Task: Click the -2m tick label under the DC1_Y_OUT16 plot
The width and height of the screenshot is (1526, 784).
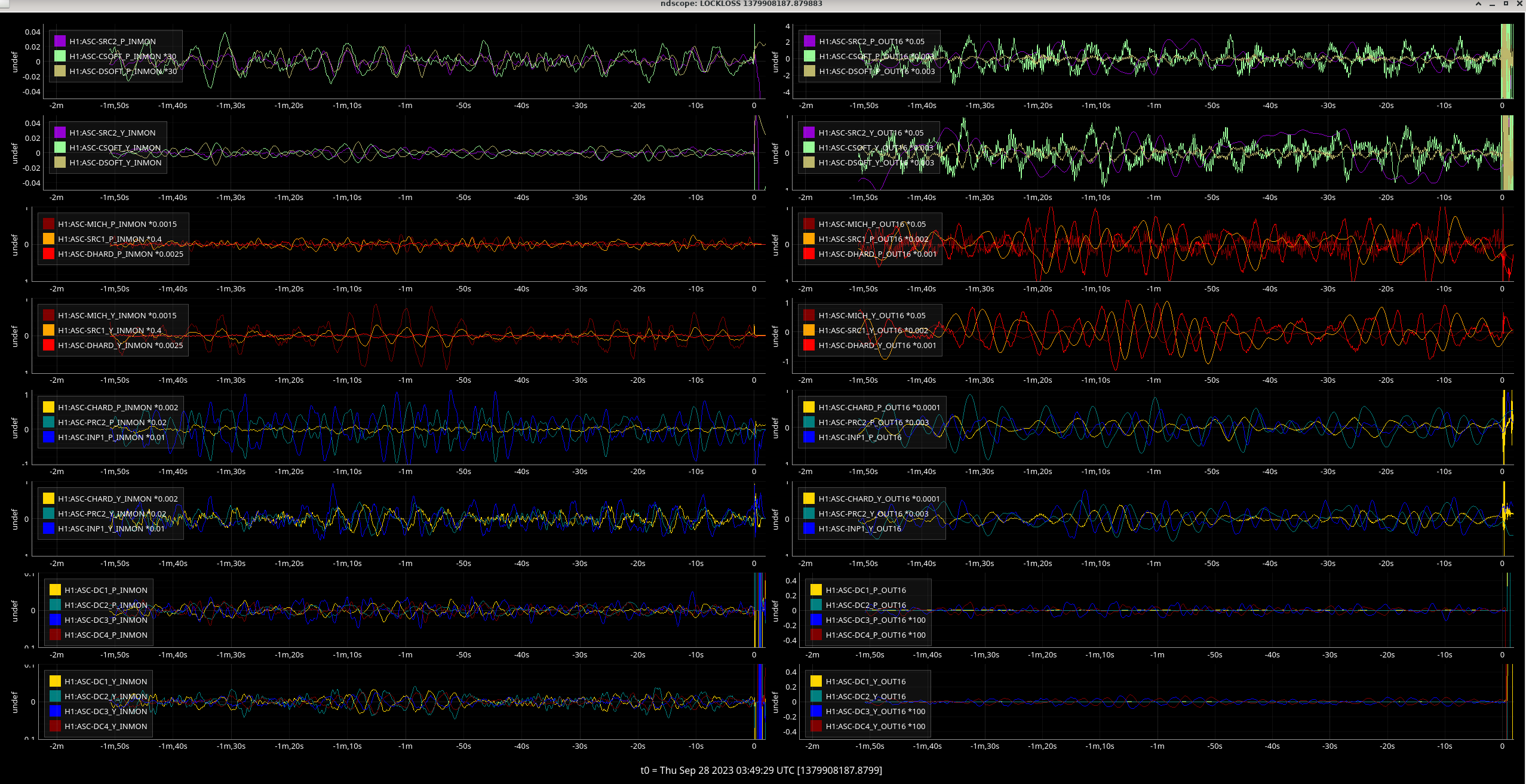Action: point(813,746)
